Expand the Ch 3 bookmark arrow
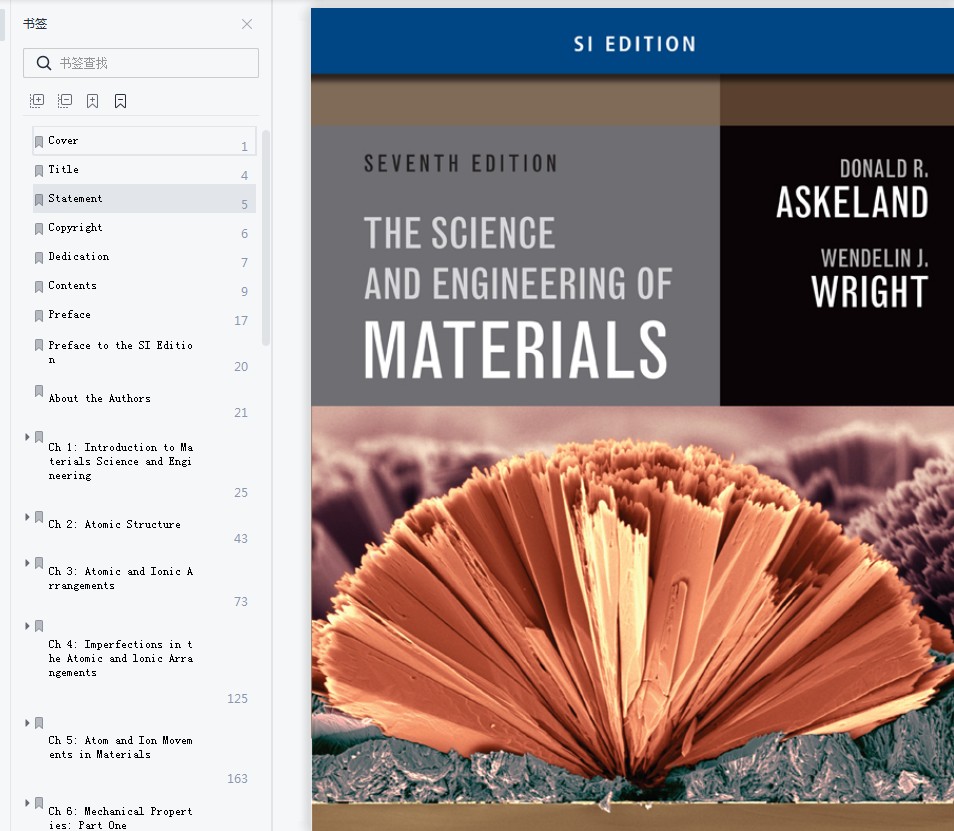The width and height of the screenshot is (954, 831). coord(27,563)
